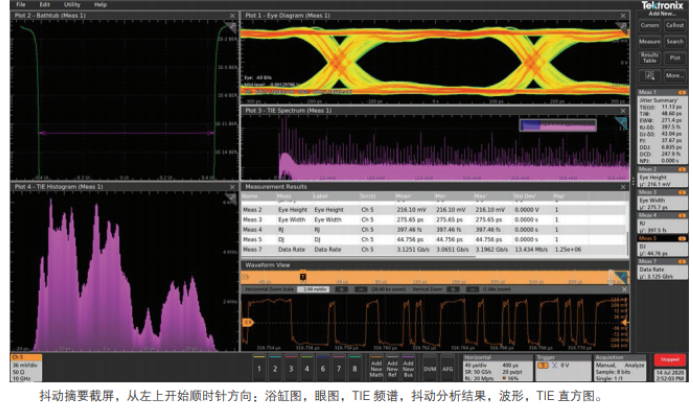Image resolution: width=693 pixels, height=411 pixels.
Task: Click the Plot button
Action: [x=674, y=57]
